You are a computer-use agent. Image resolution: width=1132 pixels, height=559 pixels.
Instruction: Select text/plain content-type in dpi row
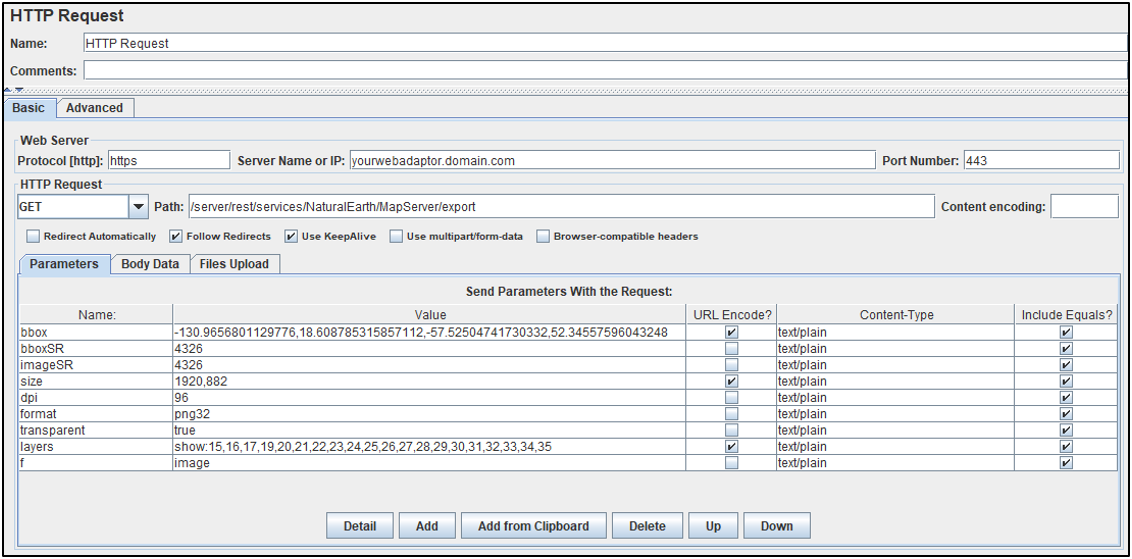pyautogui.click(x=896, y=397)
